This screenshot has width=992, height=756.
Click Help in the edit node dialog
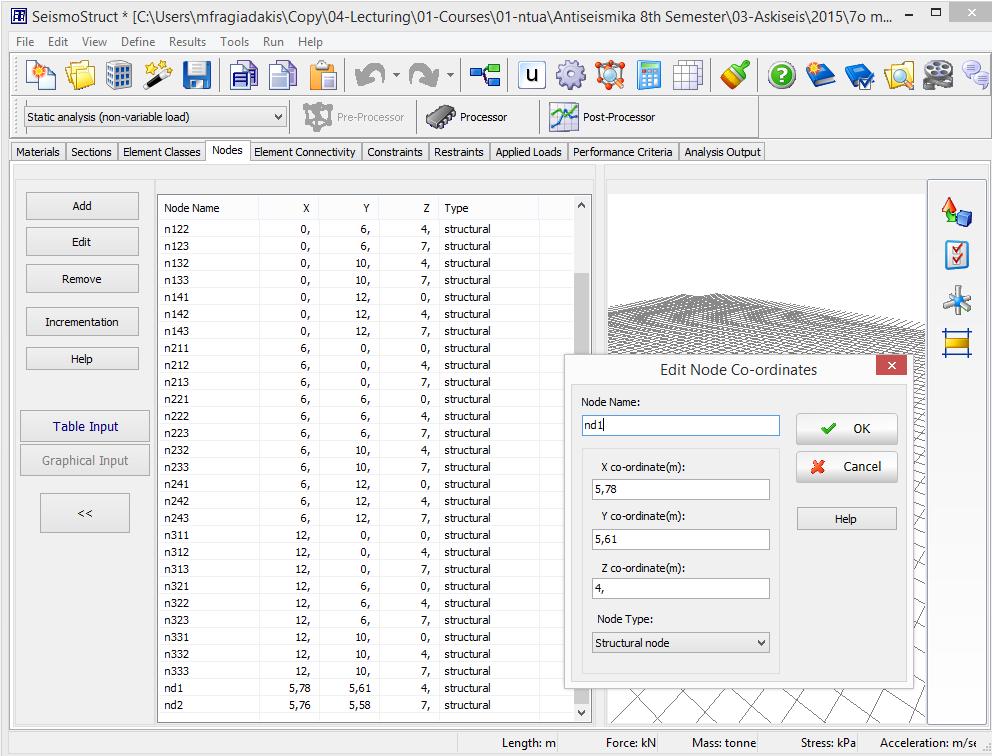point(846,519)
